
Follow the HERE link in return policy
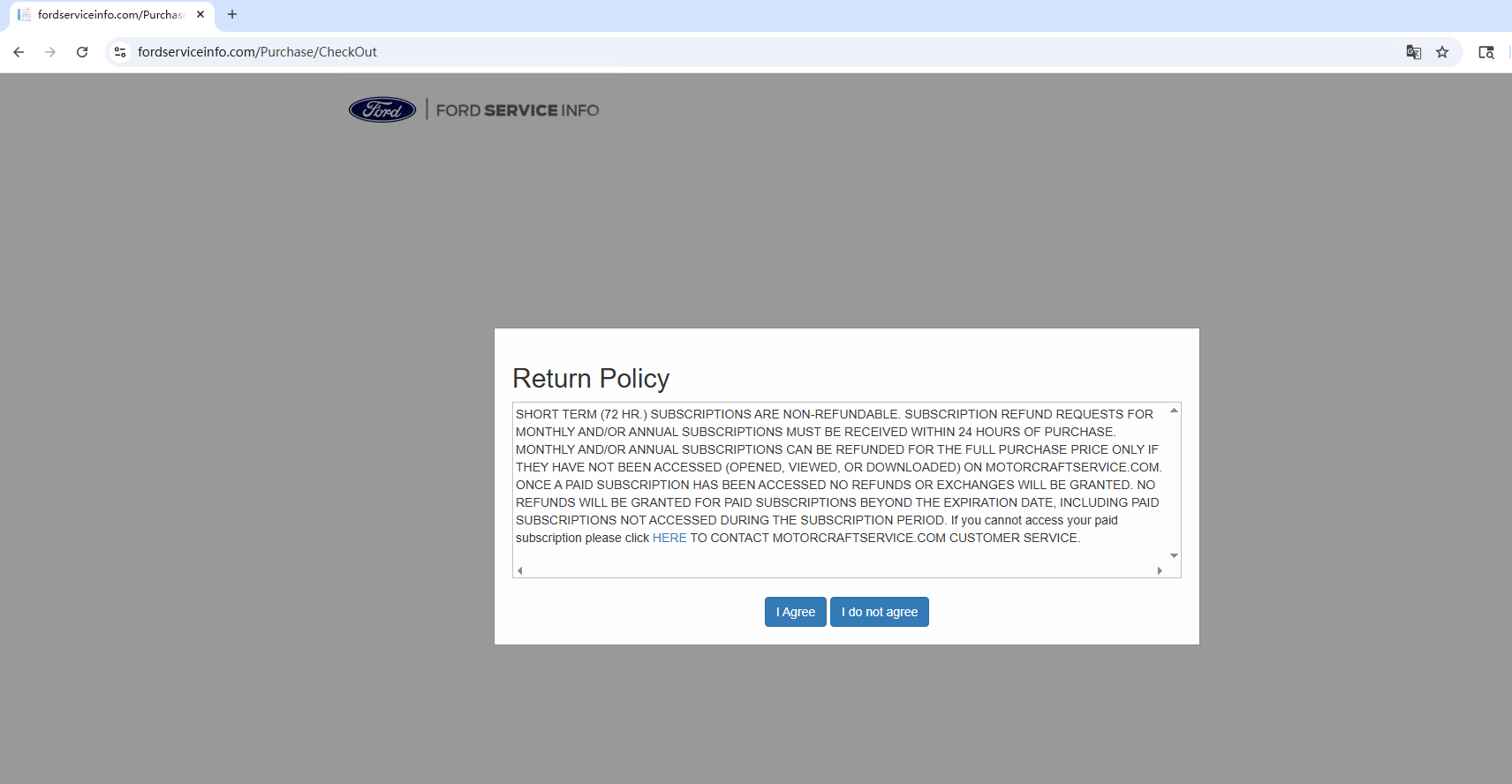tap(669, 538)
